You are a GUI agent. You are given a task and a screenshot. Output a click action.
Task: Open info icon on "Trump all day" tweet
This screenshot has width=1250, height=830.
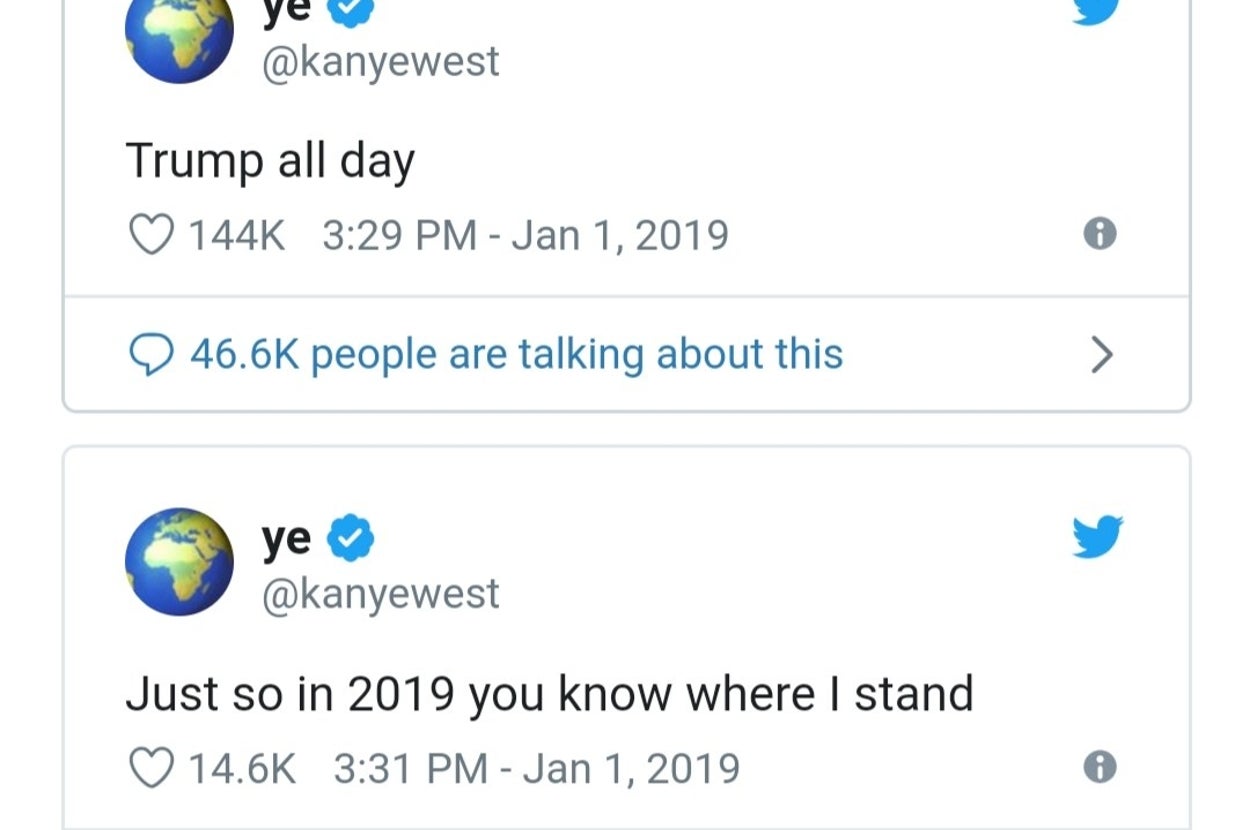1099,234
